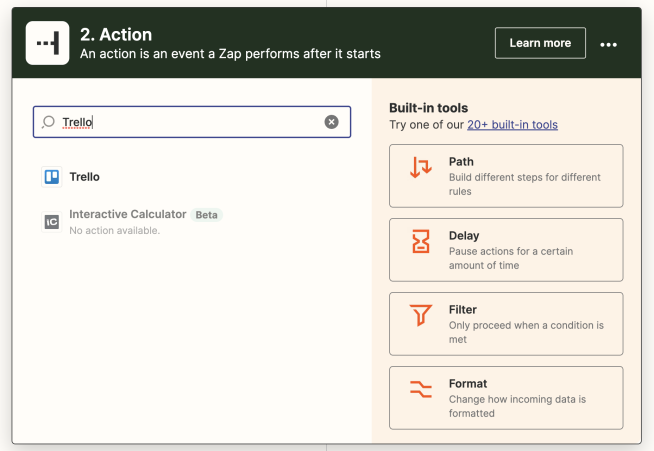654x451 pixels.
Task: Clear the search text with the X icon
Action: click(331, 122)
